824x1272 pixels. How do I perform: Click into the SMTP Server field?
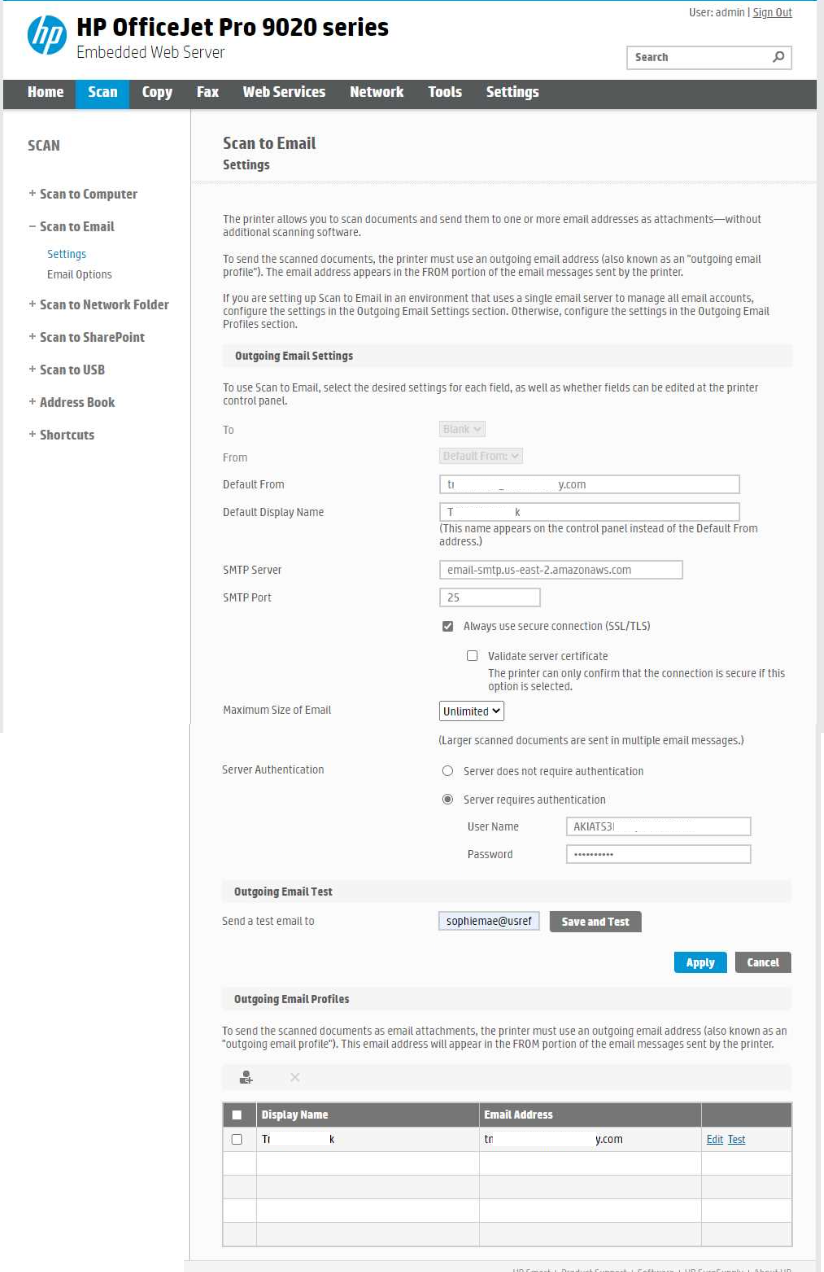[560, 570]
